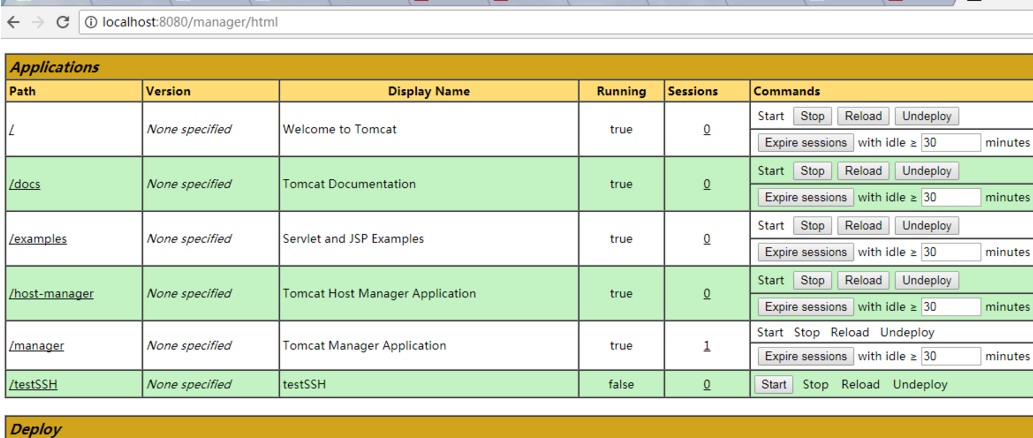Image resolution: width=1033 pixels, height=438 pixels.
Task: Undeploy the /host-manager application
Action: tap(927, 280)
